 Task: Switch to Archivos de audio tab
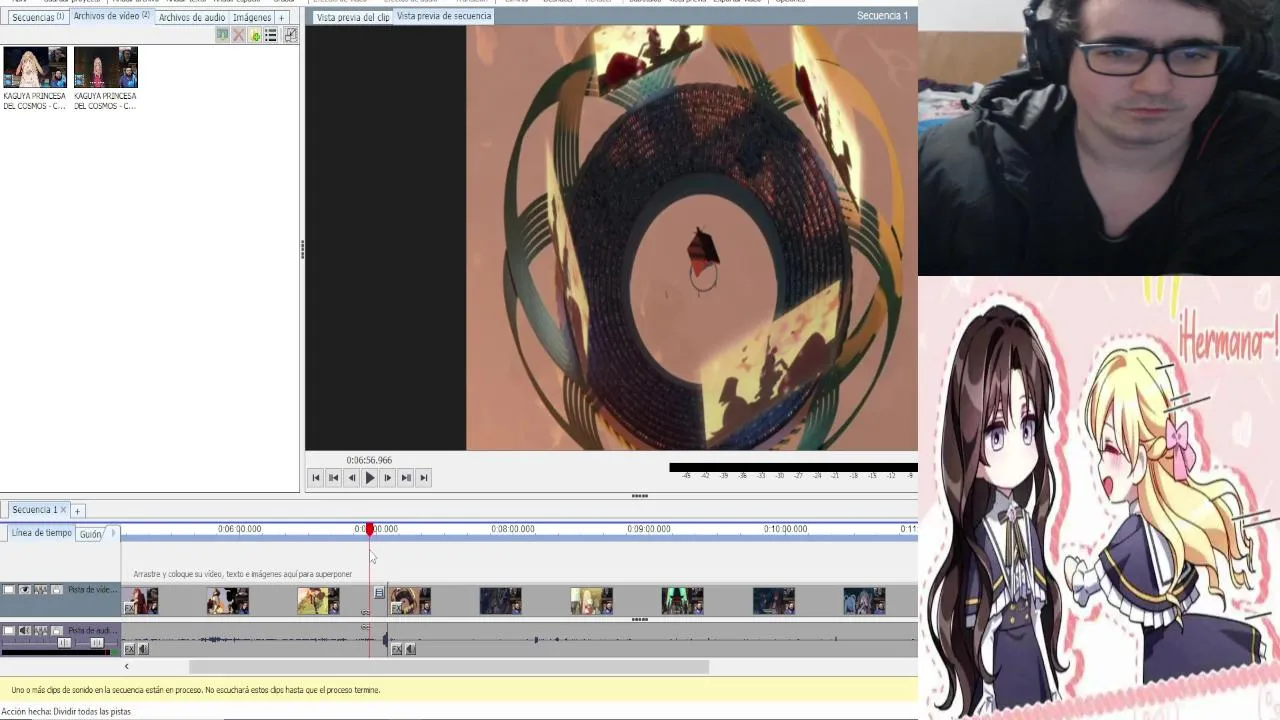coord(192,17)
